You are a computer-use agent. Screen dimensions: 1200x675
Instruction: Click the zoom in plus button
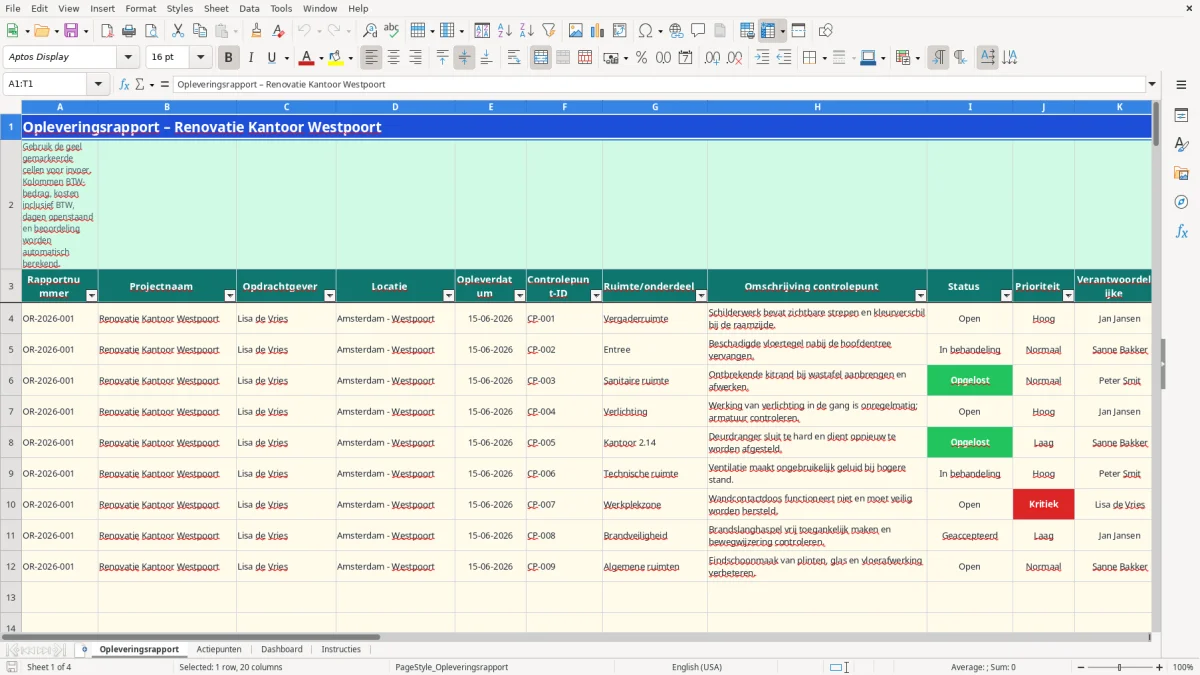[x=1160, y=667]
